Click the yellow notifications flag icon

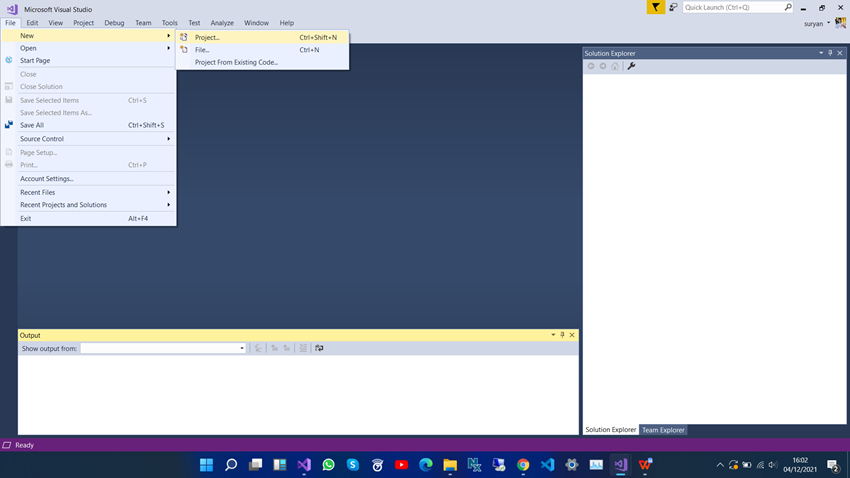(x=655, y=7)
